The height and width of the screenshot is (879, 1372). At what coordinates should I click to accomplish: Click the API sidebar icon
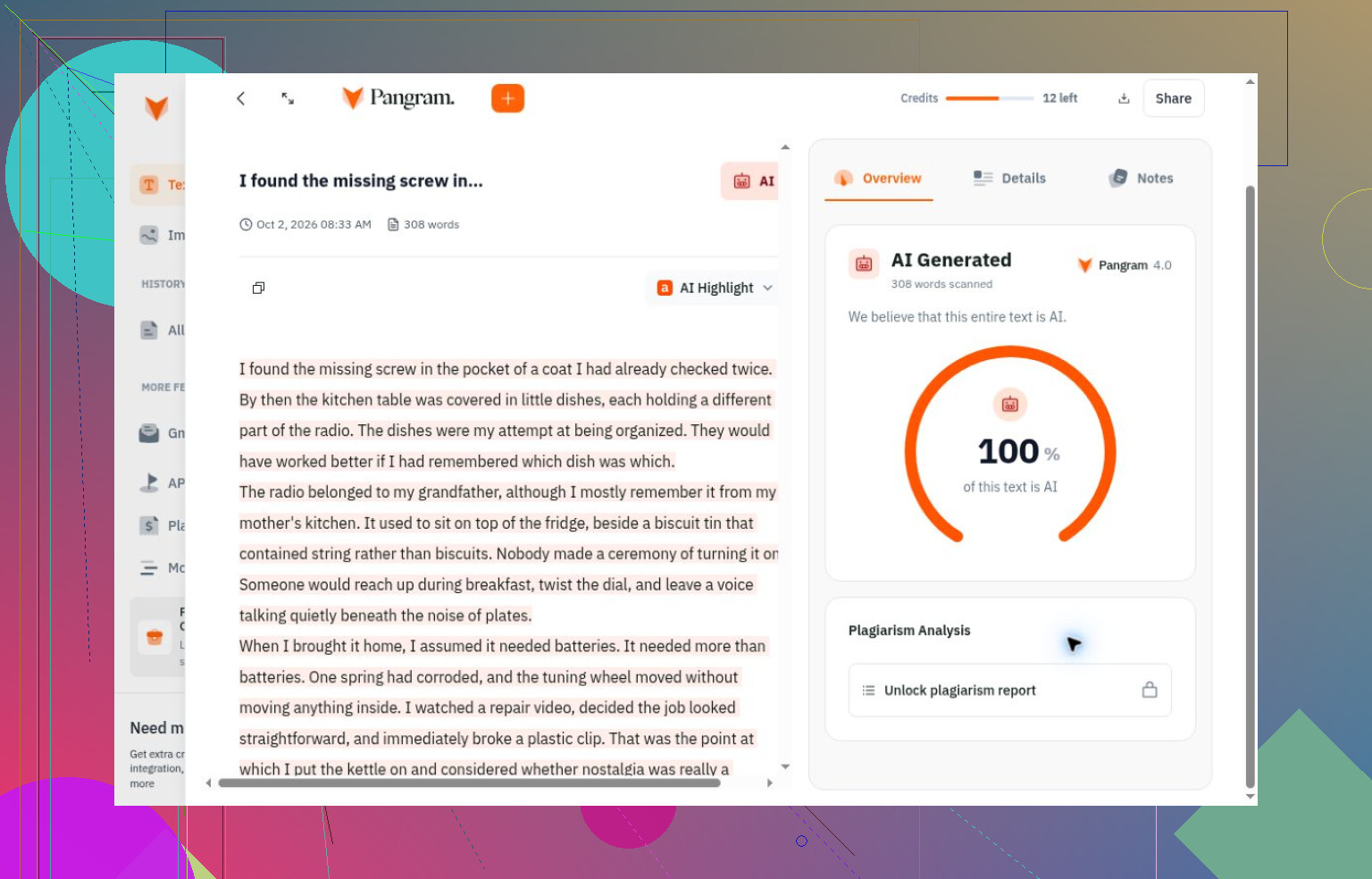[x=149, y=482]
